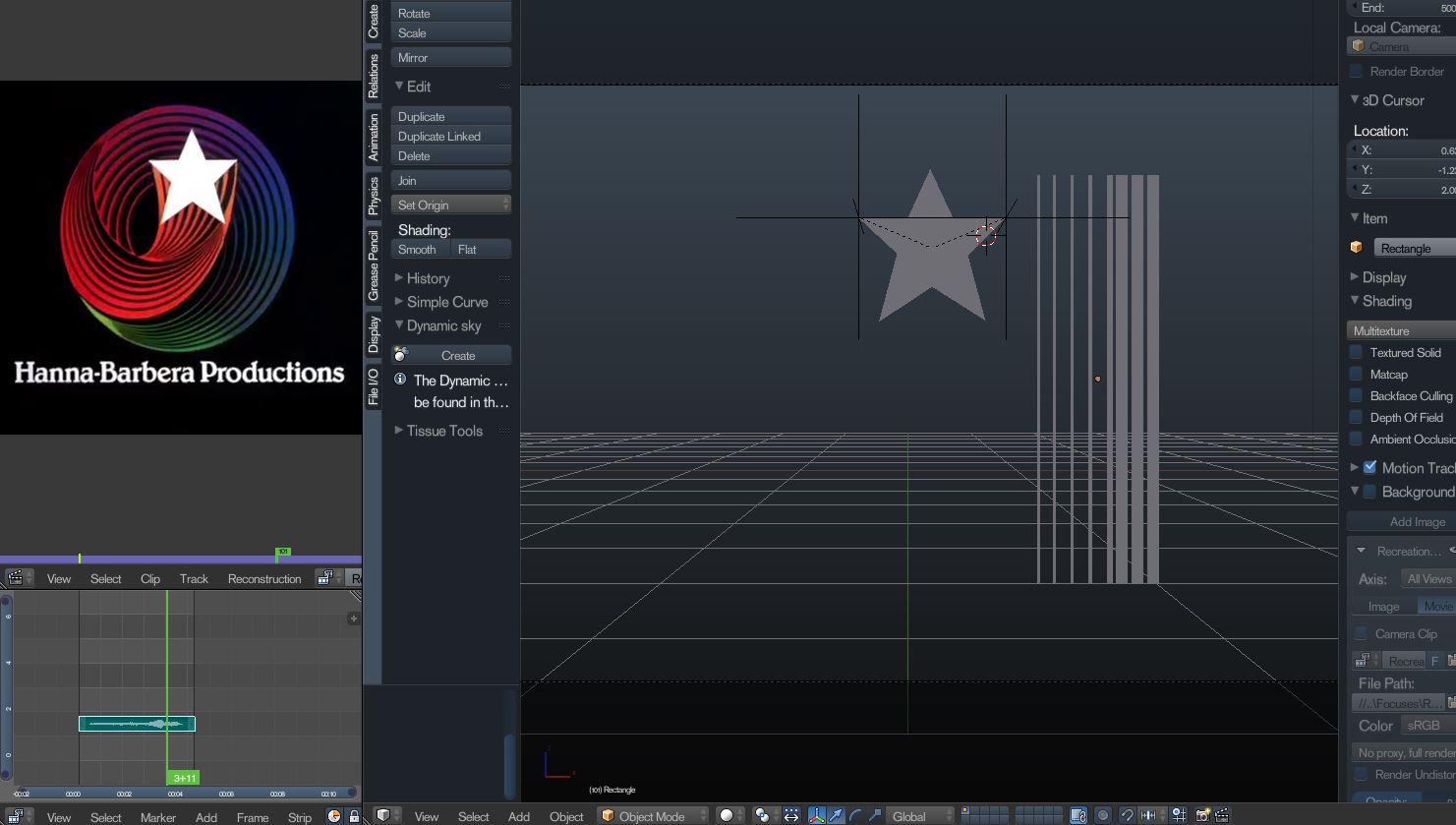This screenshot has height=825, width=1456.
Task: Open the Reconstruction menu
Action: point(263,578)
